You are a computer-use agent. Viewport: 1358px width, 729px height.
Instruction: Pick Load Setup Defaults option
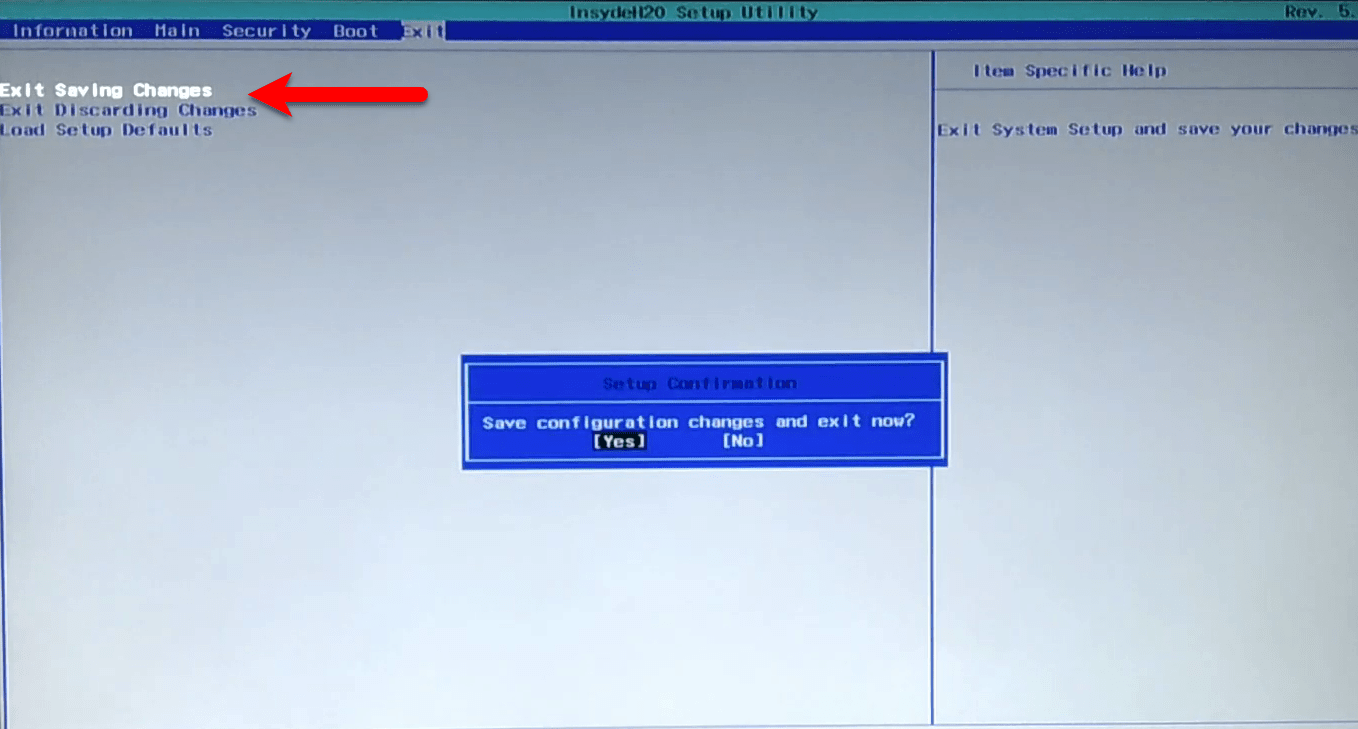pos(106,130)
